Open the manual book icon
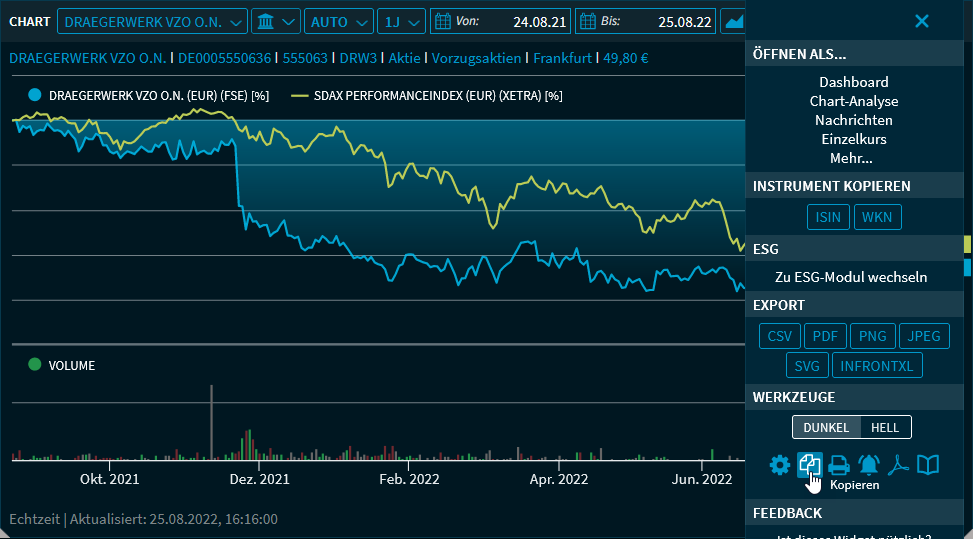 click(928, 465)
